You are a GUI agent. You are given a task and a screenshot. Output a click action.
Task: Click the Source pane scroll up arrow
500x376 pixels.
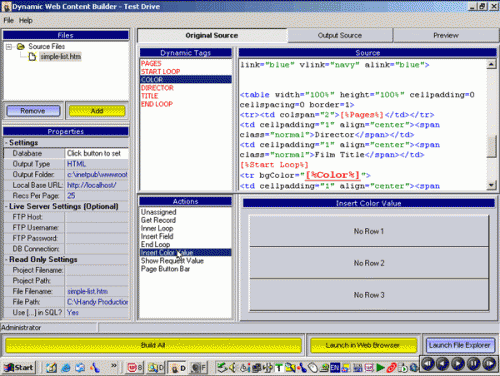491,64
